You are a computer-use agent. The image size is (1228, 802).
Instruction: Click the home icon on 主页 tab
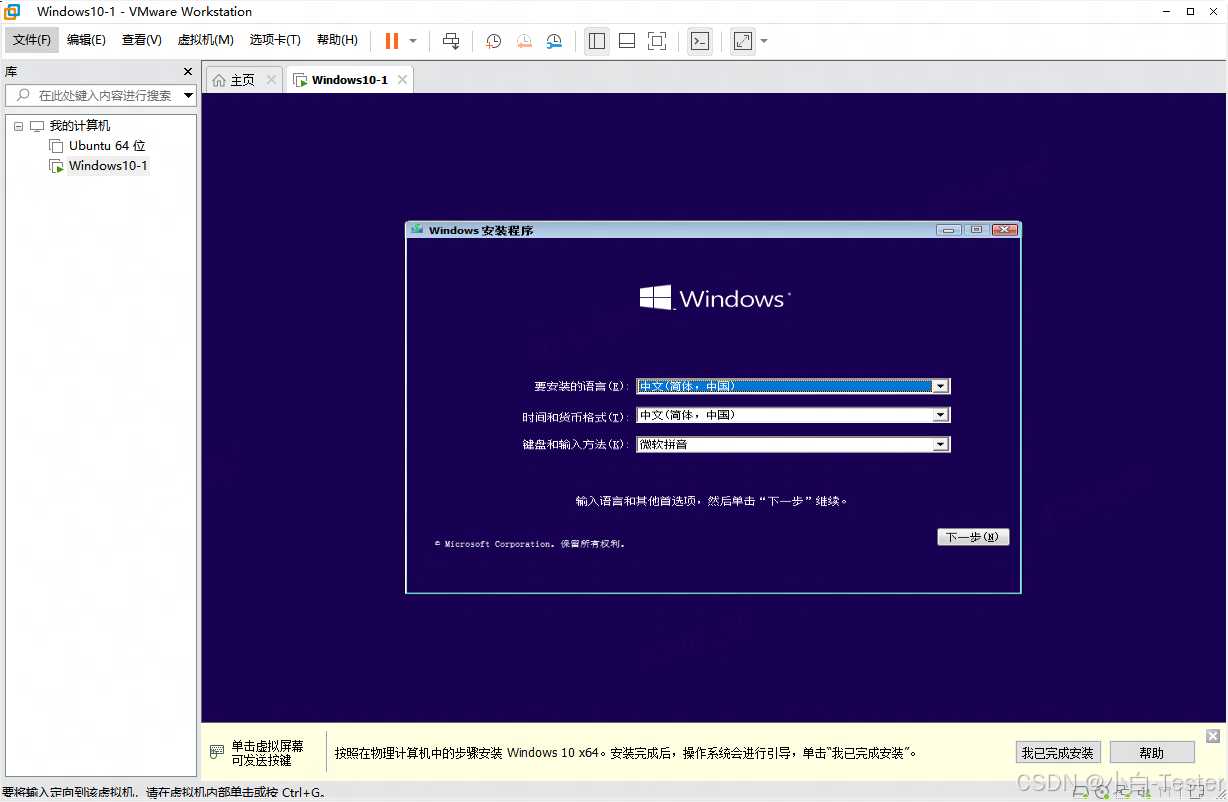(x=219, y=80)
